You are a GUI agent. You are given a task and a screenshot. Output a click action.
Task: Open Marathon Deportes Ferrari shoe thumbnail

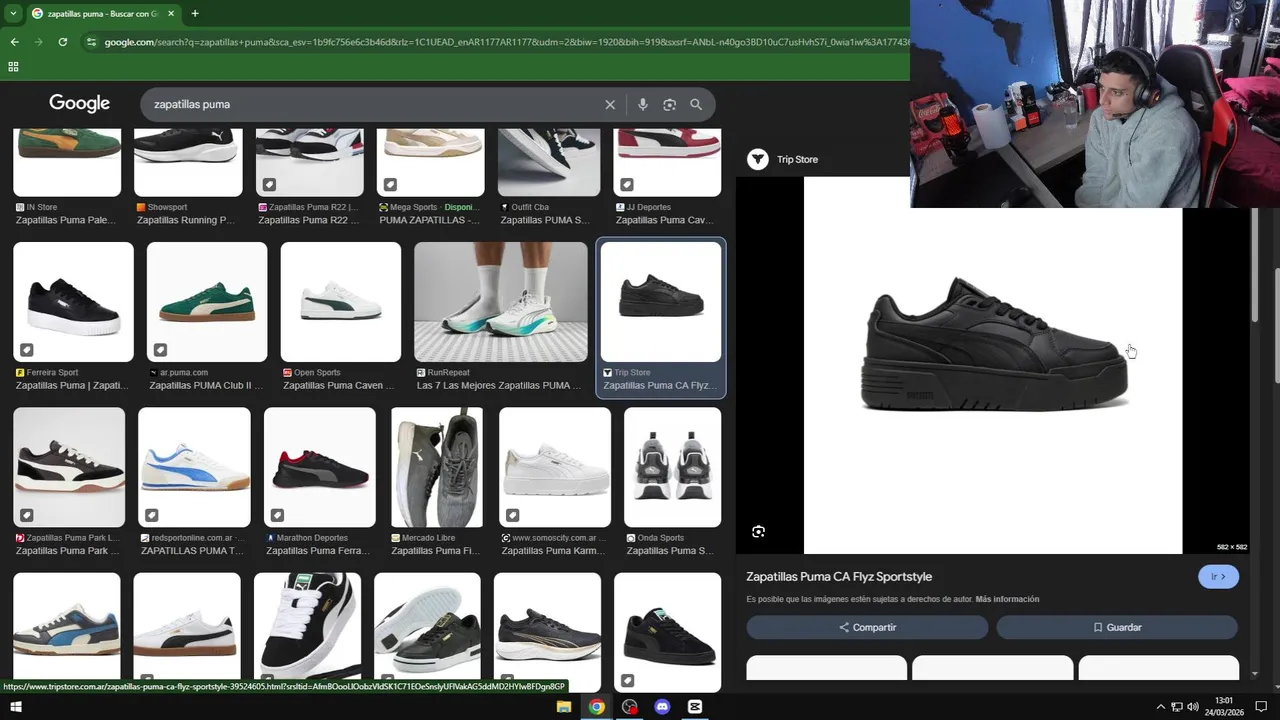320,467
